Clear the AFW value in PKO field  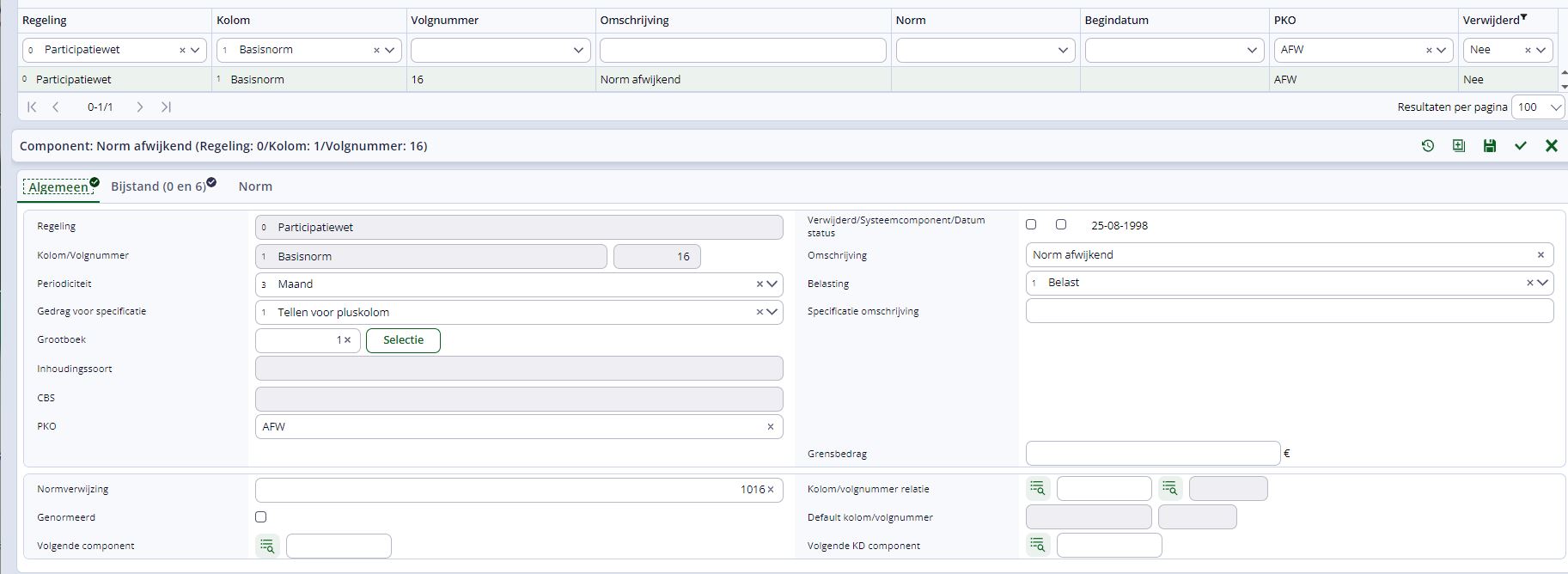(771, 427)
